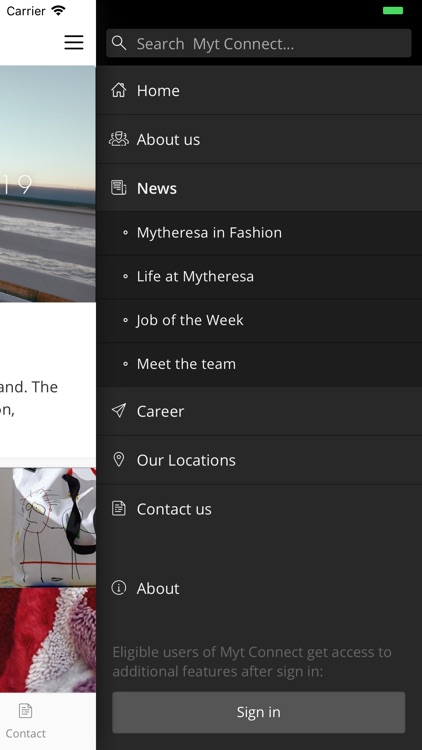Open the Contact bottom tab label
Viewport: 422px width, 750px height.
pos(25,733)
